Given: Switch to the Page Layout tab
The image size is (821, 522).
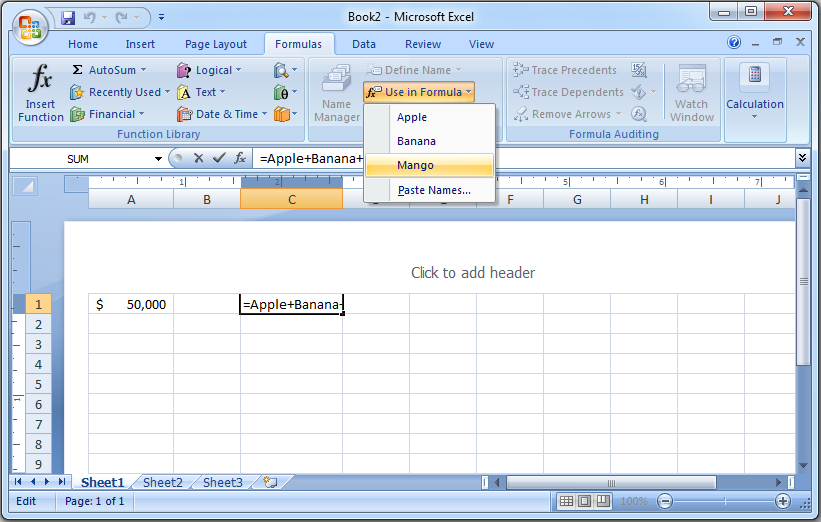Looking at the screenshot, I should (216, 44).
